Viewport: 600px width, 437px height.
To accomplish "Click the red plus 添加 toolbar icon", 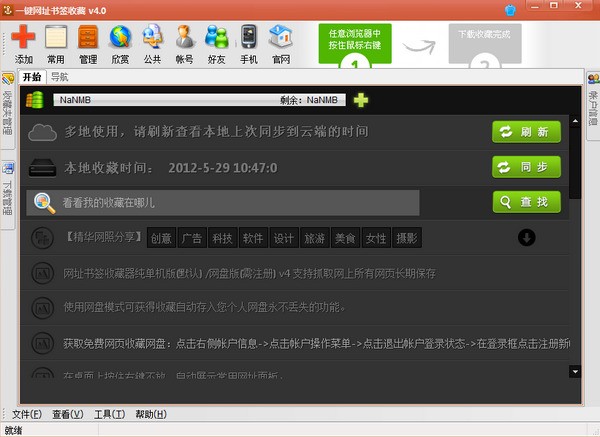I will coord(23,37).
